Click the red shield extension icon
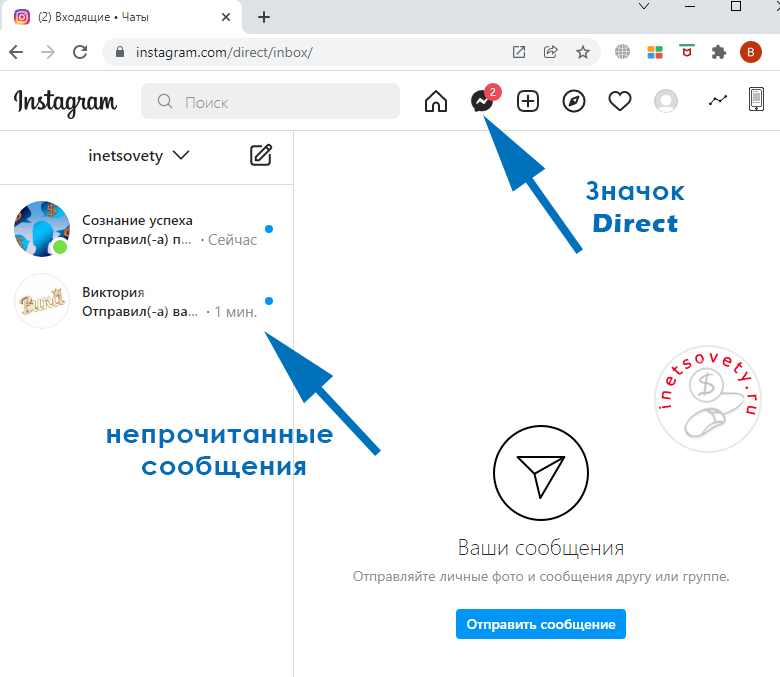 687,51
